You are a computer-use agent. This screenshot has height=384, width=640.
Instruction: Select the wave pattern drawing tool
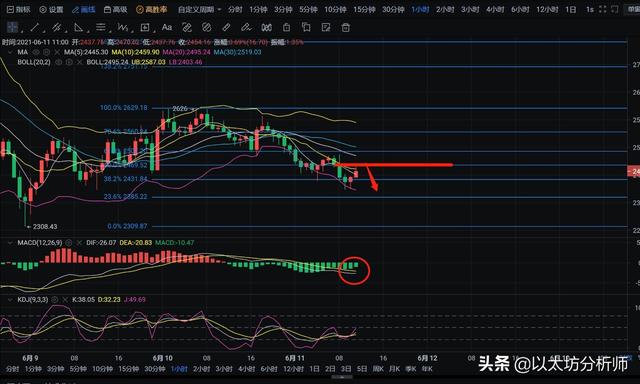[122, 27]
